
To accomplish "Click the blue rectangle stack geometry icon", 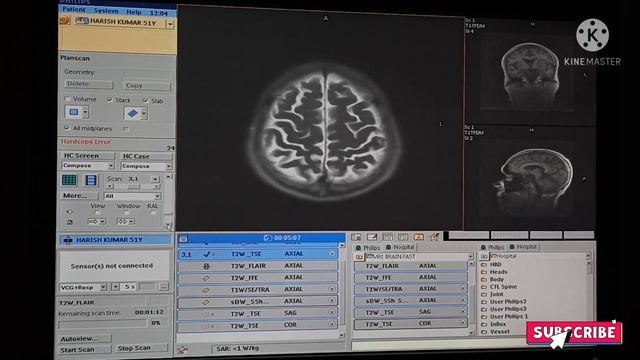I will click(x=74, y=112).
